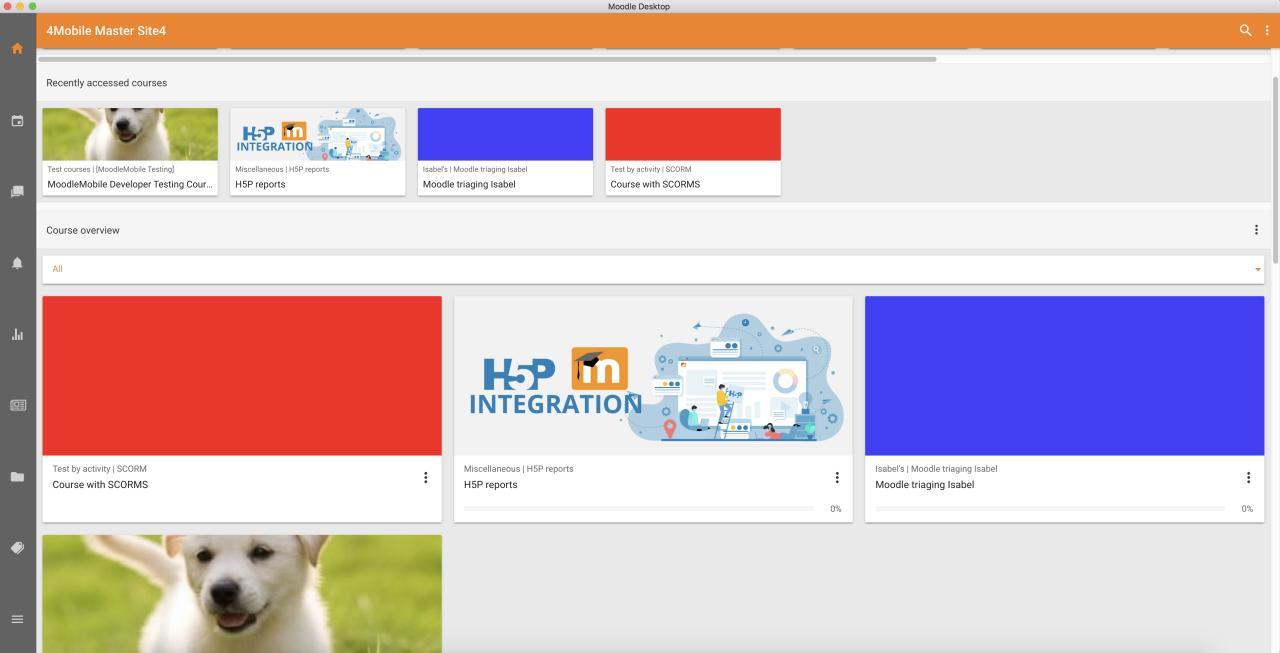Click Test by activity | SCORM category label in overview
The width and height of the screenshot is (1280, 653).
click(100, 469)
